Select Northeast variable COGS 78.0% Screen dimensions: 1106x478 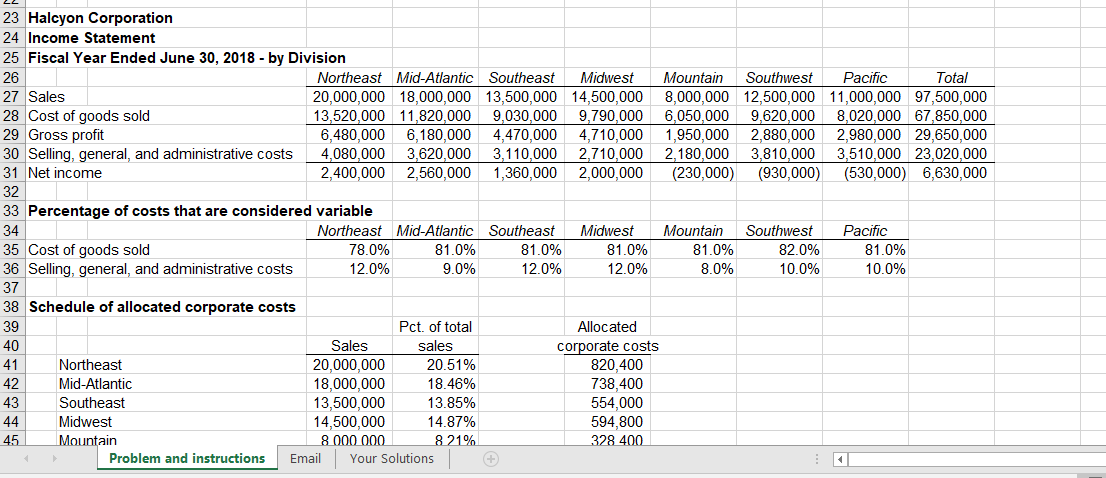(348, 250)
